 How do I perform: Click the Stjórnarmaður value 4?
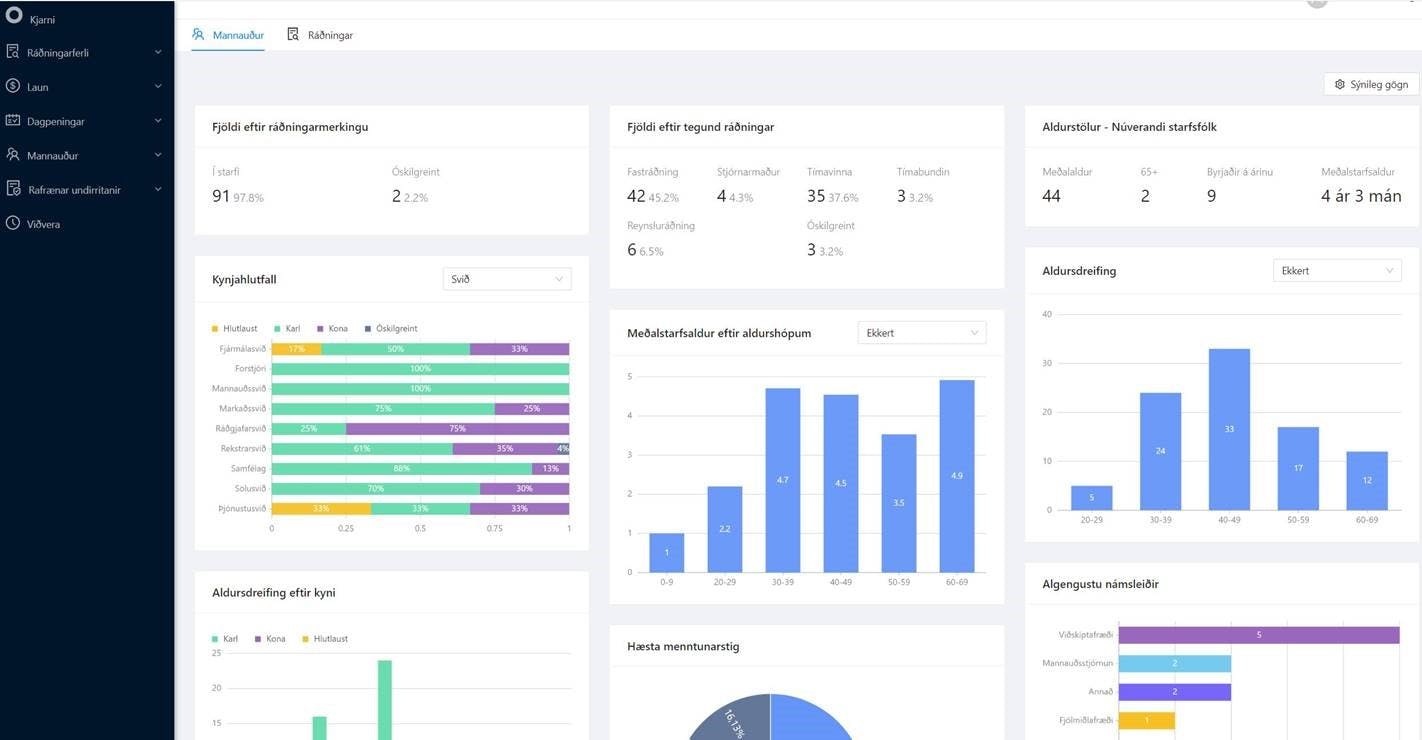[722, 196]
